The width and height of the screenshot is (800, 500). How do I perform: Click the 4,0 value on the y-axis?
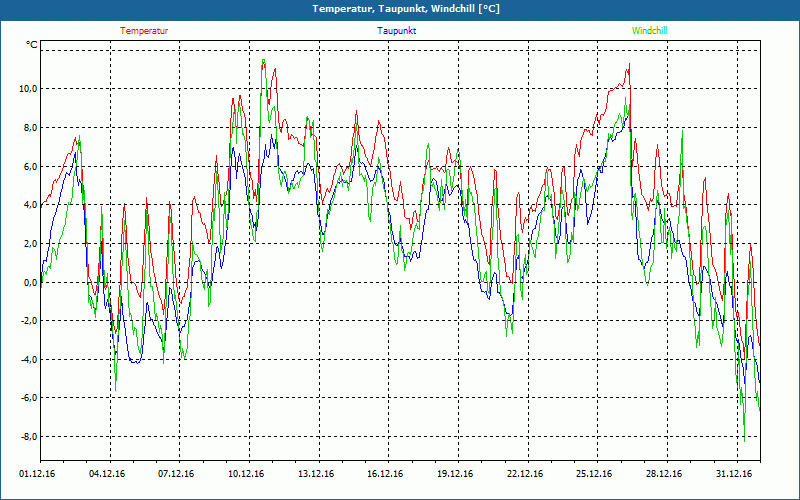click(31, 205)
